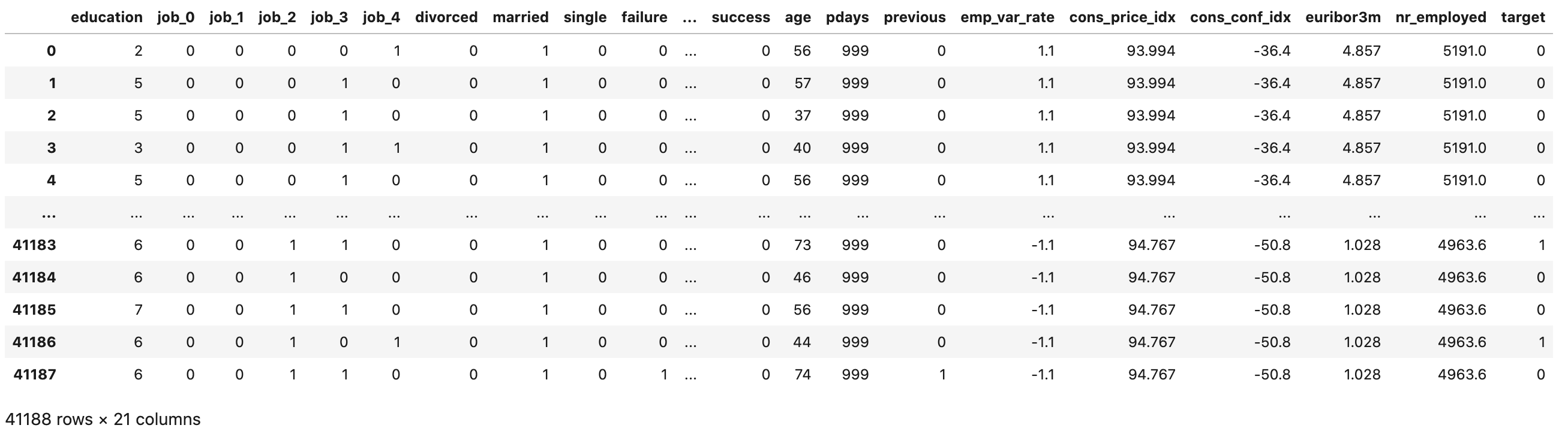Click the age value 74
Screen dimensions: 1568x434
802,373
